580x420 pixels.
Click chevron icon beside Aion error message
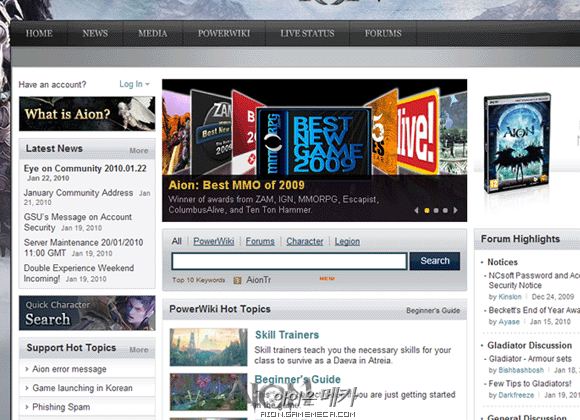click(x=27, y=369)
